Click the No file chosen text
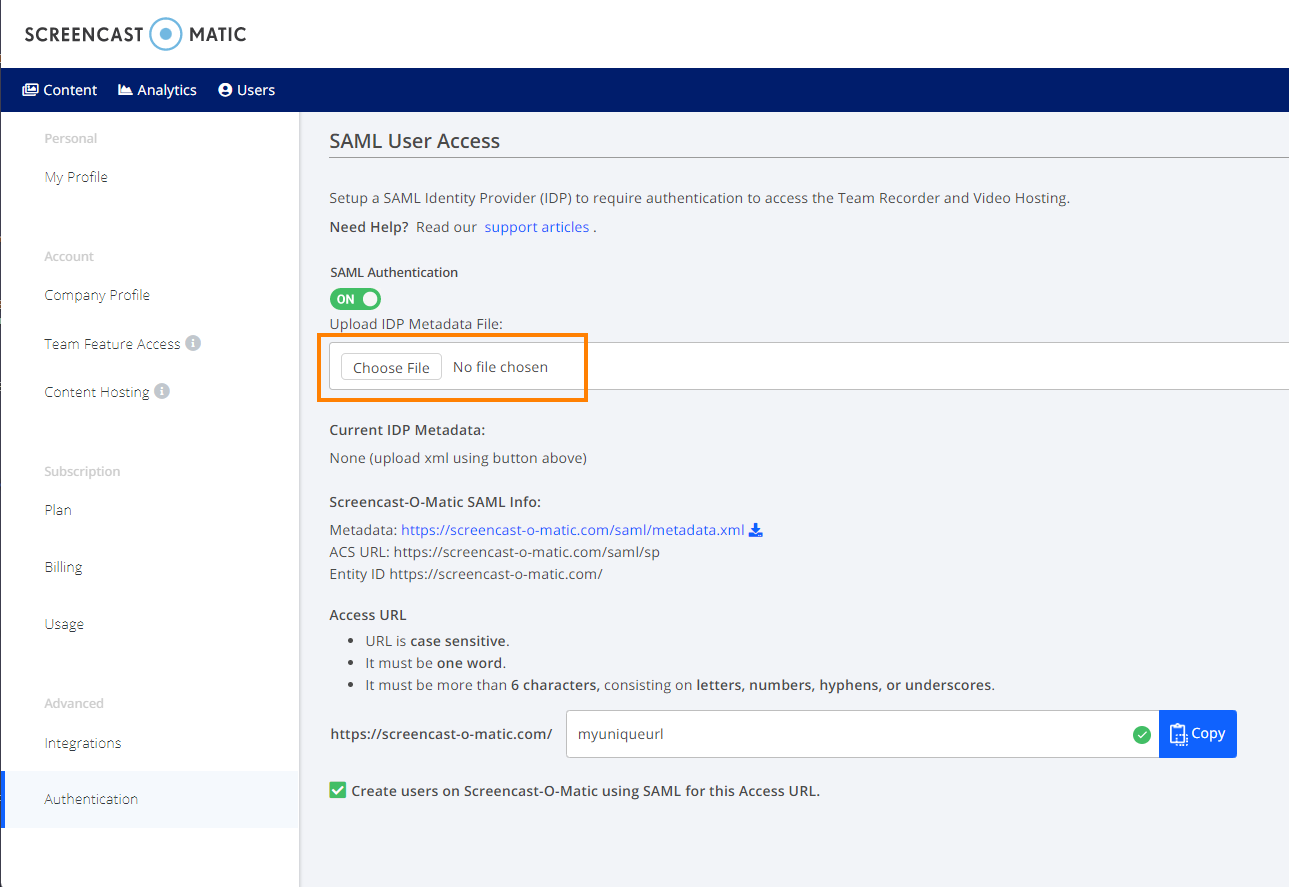1289x887 pixels. point(500,367)
